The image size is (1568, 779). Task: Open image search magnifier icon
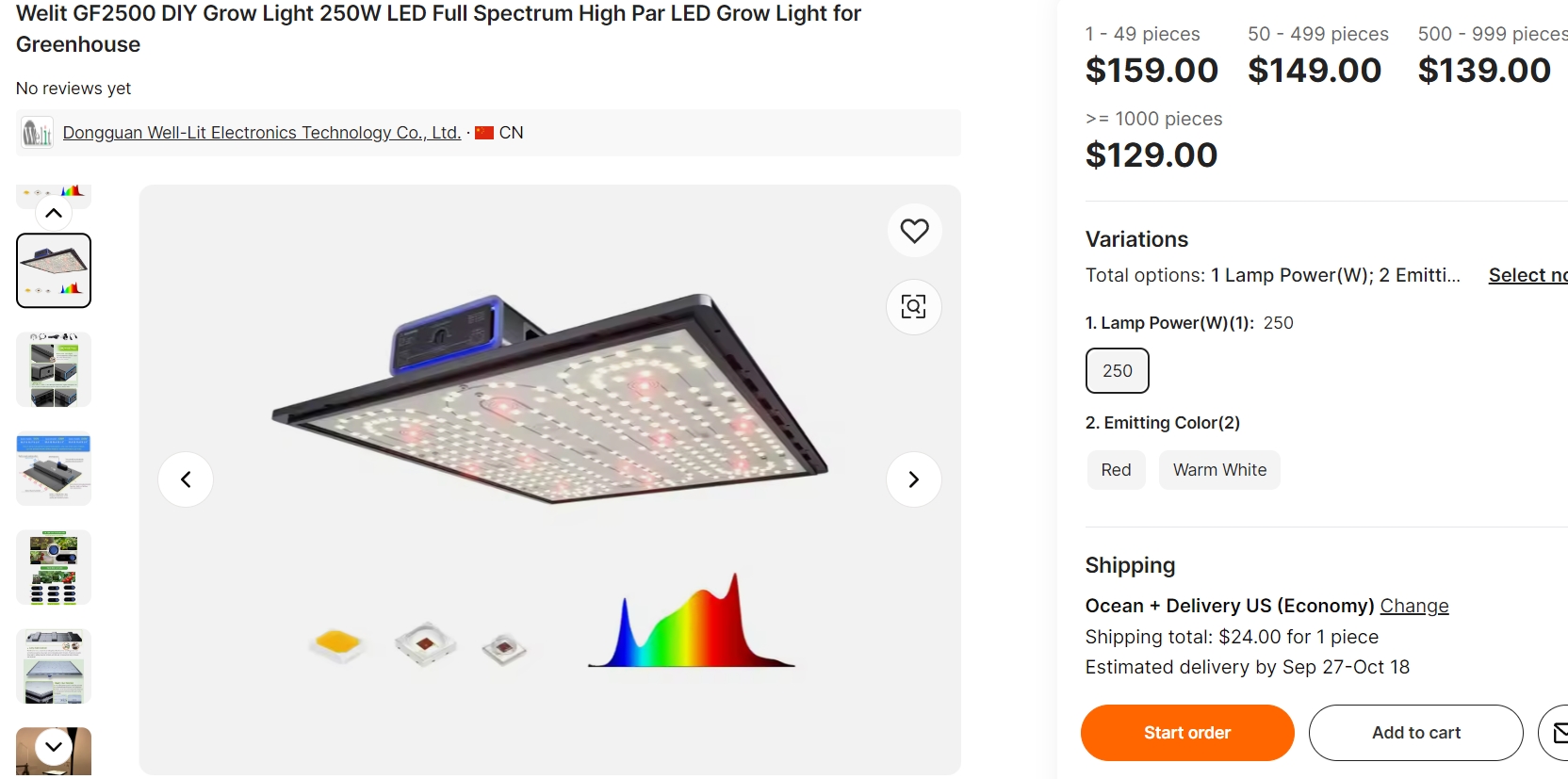tap(914, 306)
